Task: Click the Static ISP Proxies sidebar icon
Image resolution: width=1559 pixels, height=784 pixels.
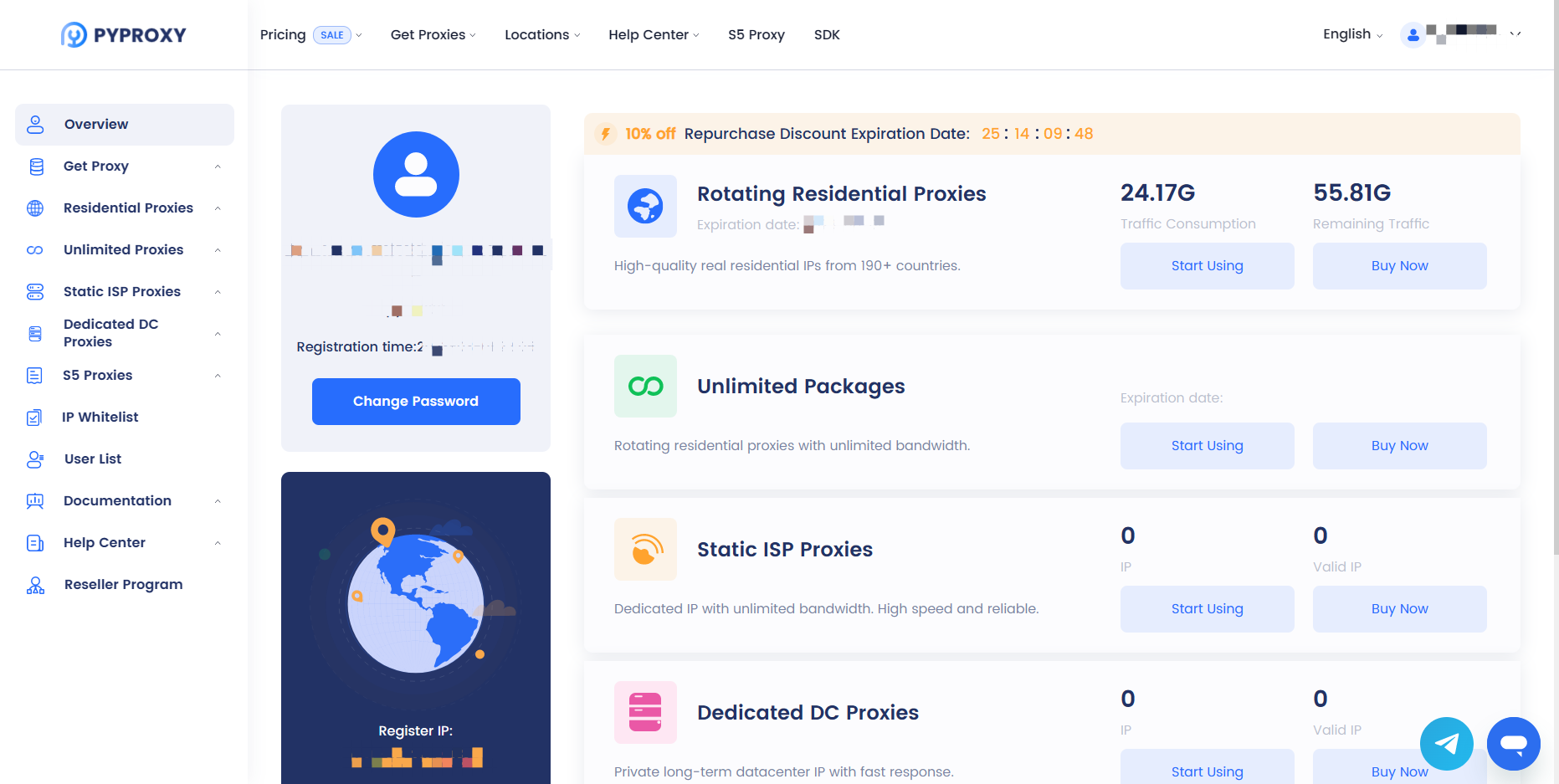Action: (x=35, y=292)
